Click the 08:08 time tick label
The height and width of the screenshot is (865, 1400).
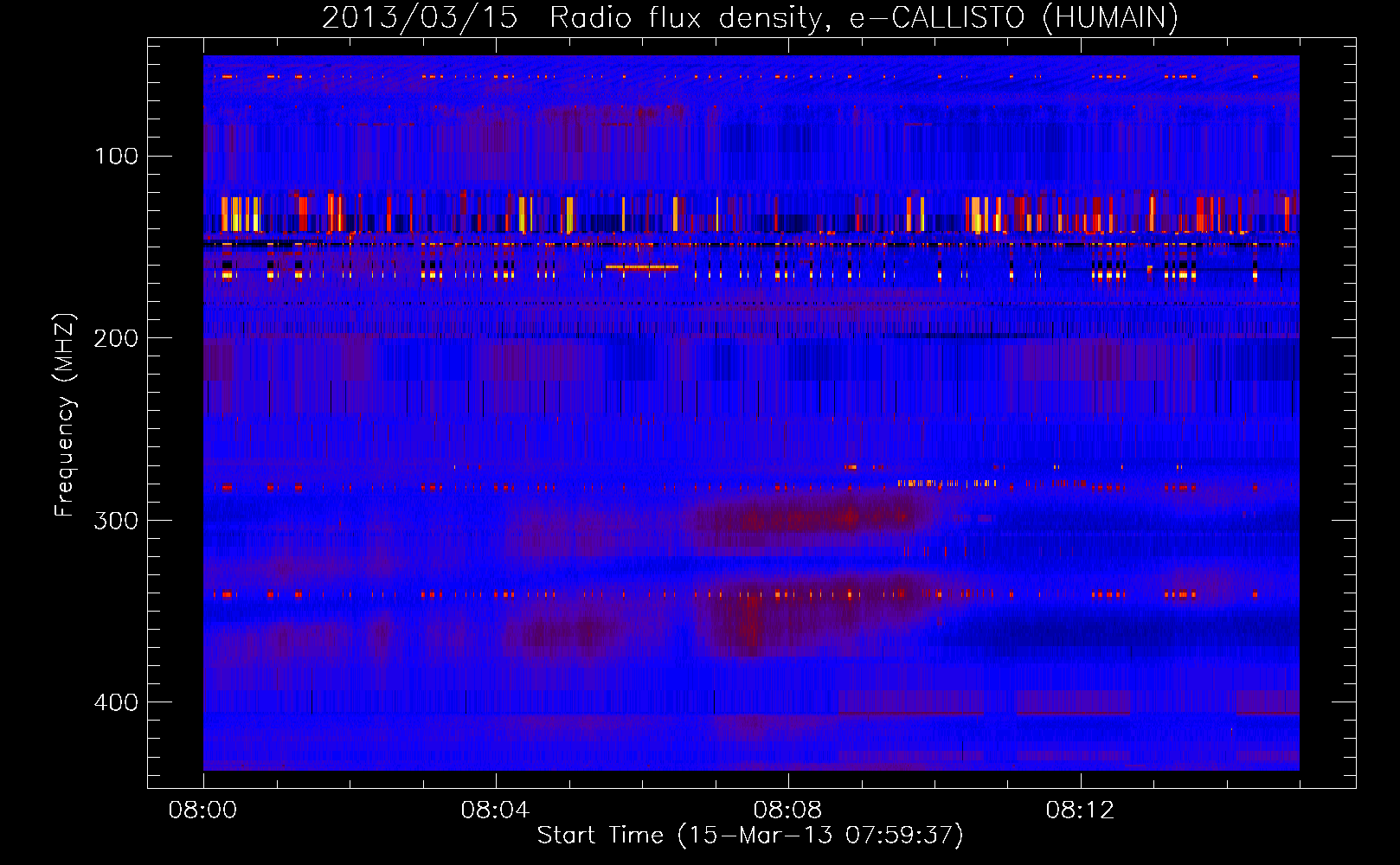point(787,811)
